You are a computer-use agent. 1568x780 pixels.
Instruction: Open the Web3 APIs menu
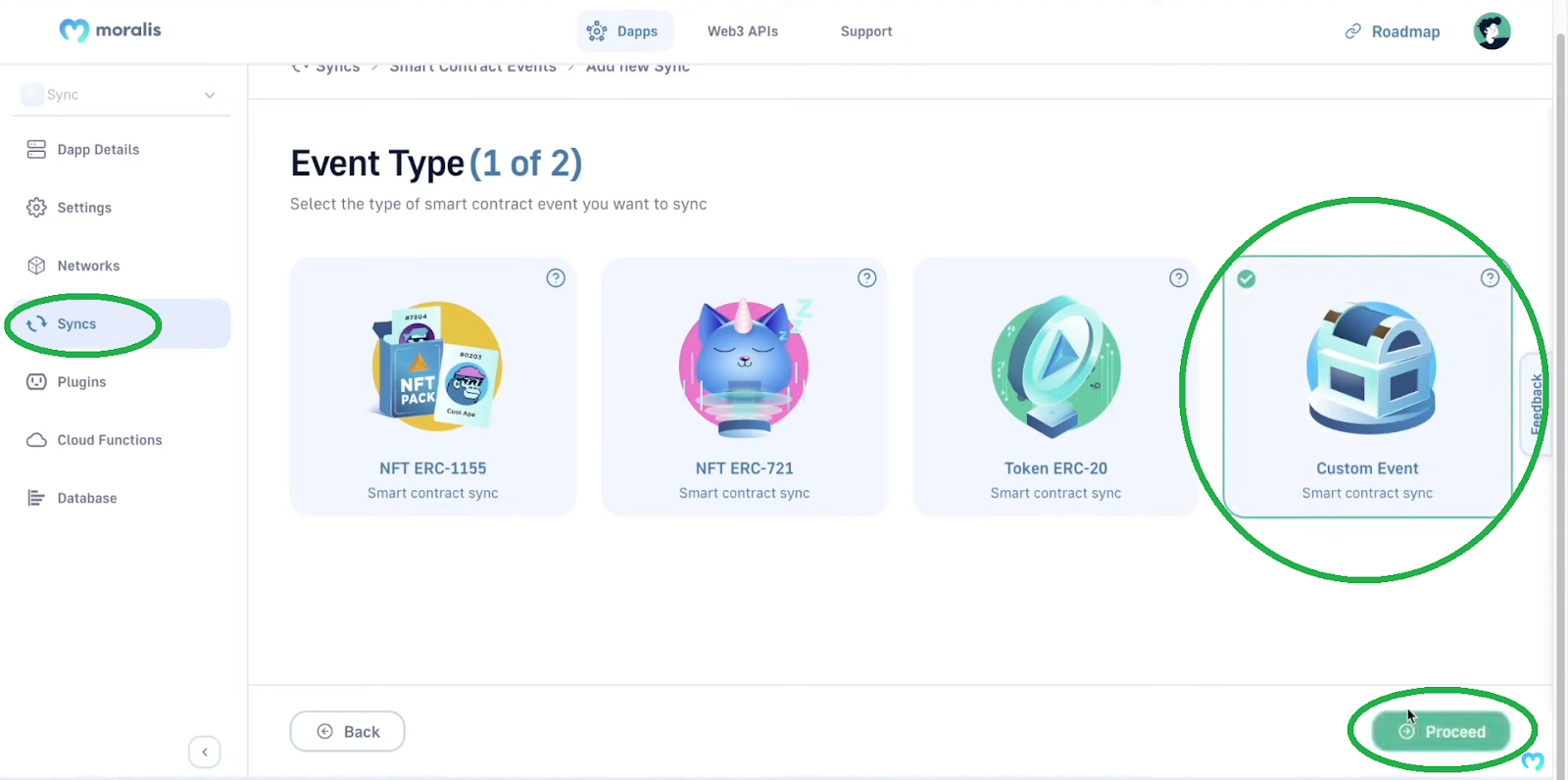tap(743, 31)
